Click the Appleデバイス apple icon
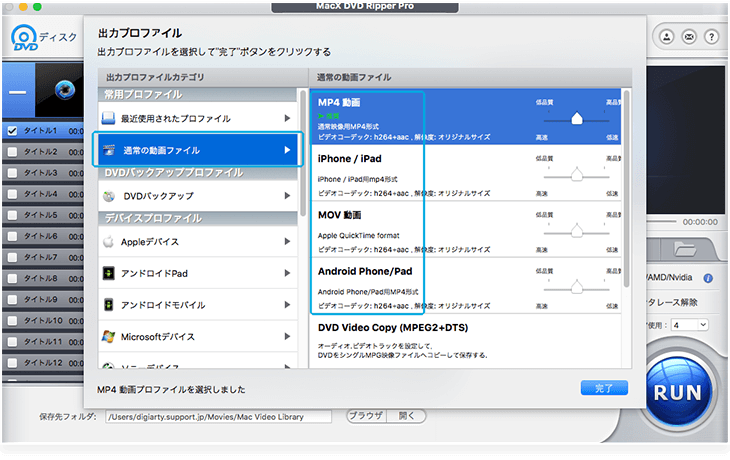Image resolution: width=730 pixels, height=460 pixels. click(109, 241)
